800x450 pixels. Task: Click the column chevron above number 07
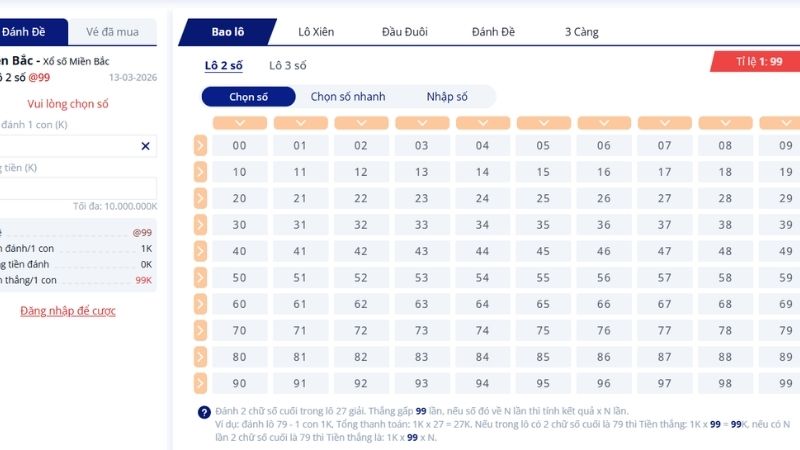click(665, 123)
